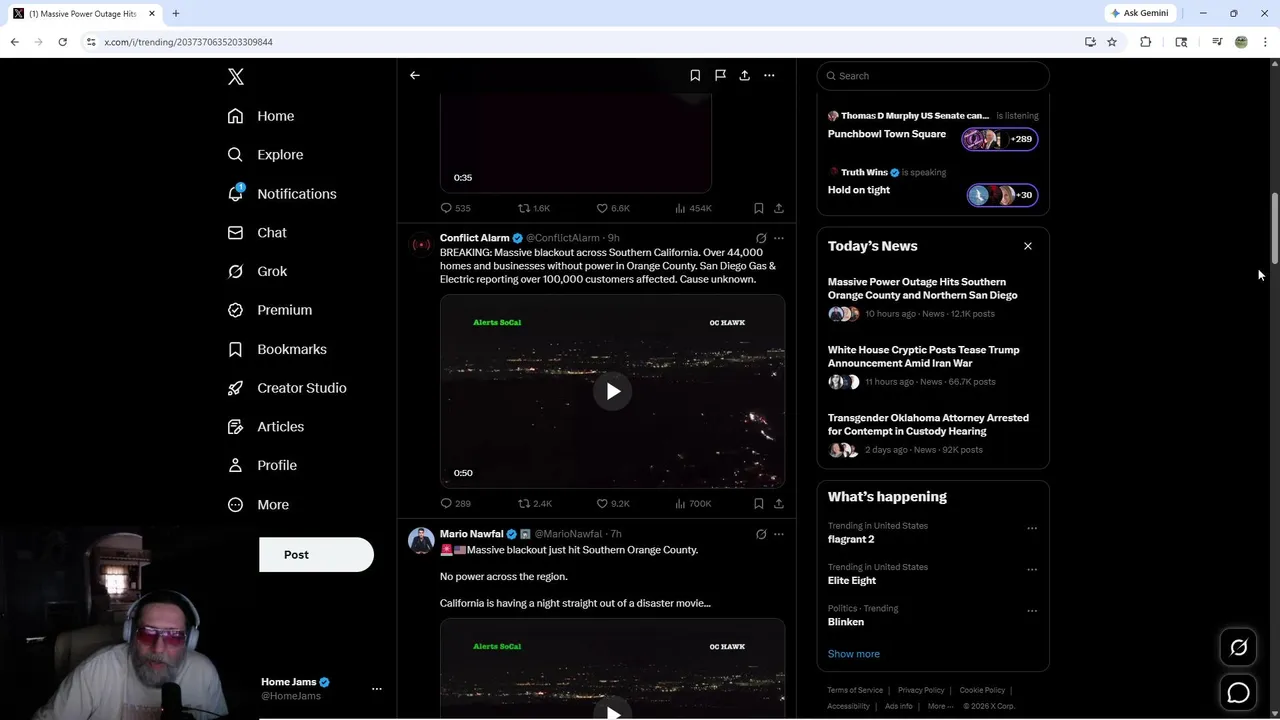Open Premium from the sidebar
The image size is (1280, 720).
pos(270,310)
